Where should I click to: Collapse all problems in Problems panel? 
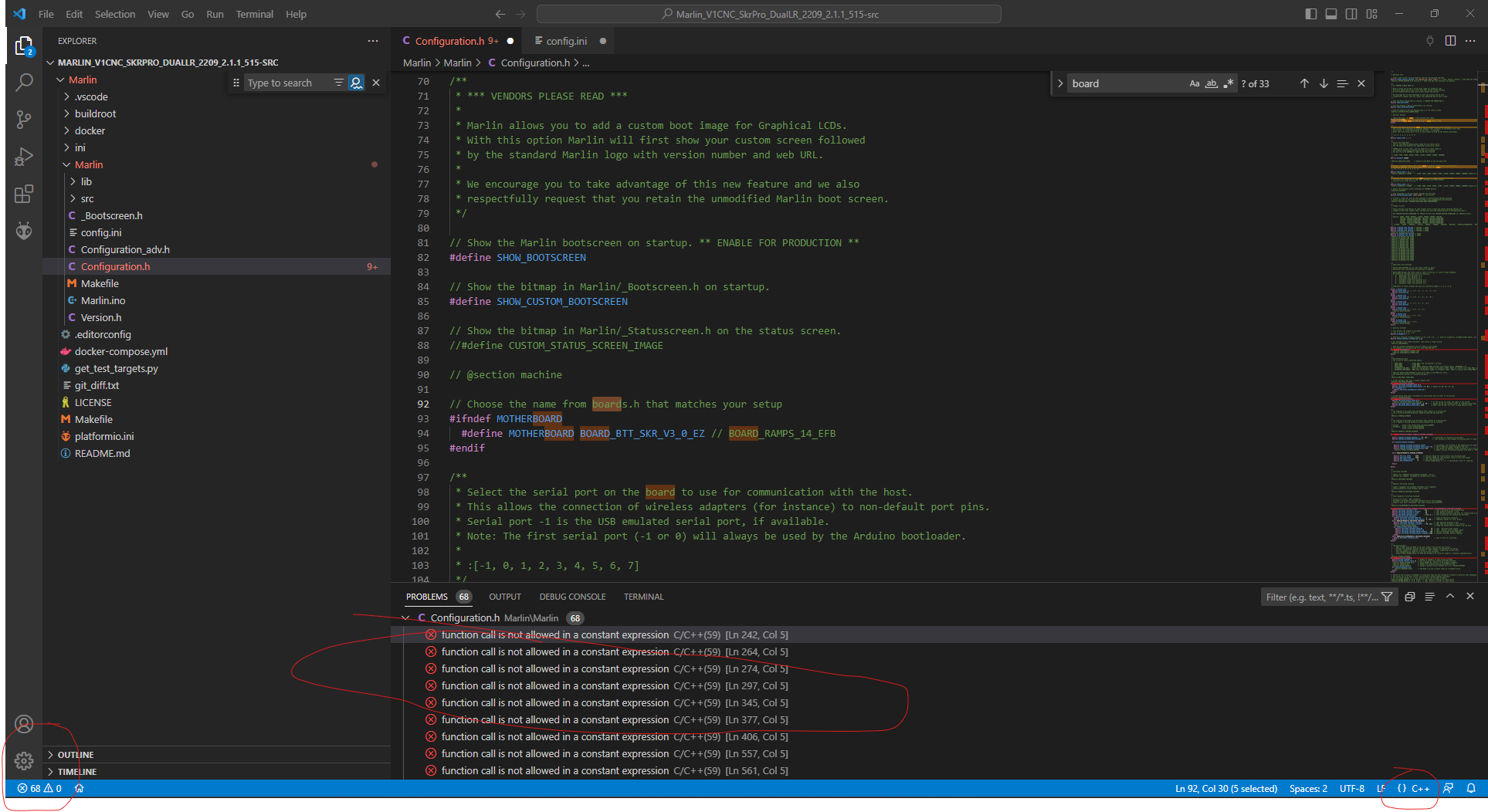point(1410,597)
